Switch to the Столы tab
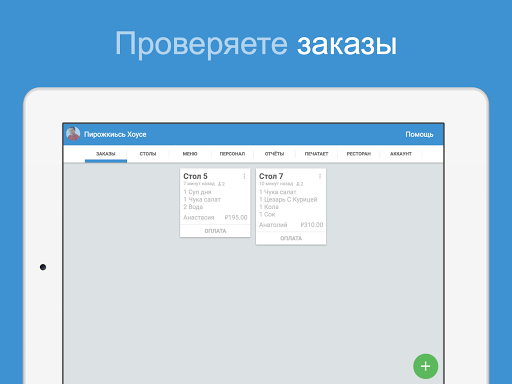 [x=148, y=154]
